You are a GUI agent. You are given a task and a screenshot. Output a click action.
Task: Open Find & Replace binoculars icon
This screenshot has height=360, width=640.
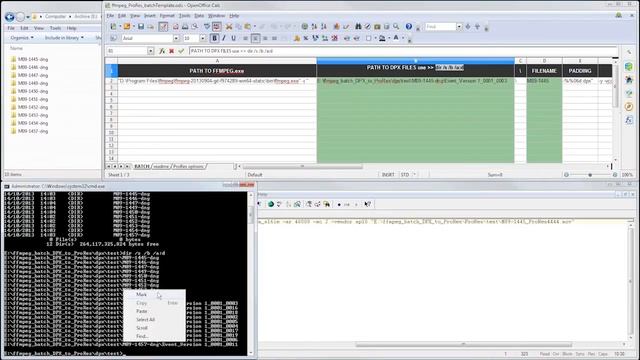(358, 27)
